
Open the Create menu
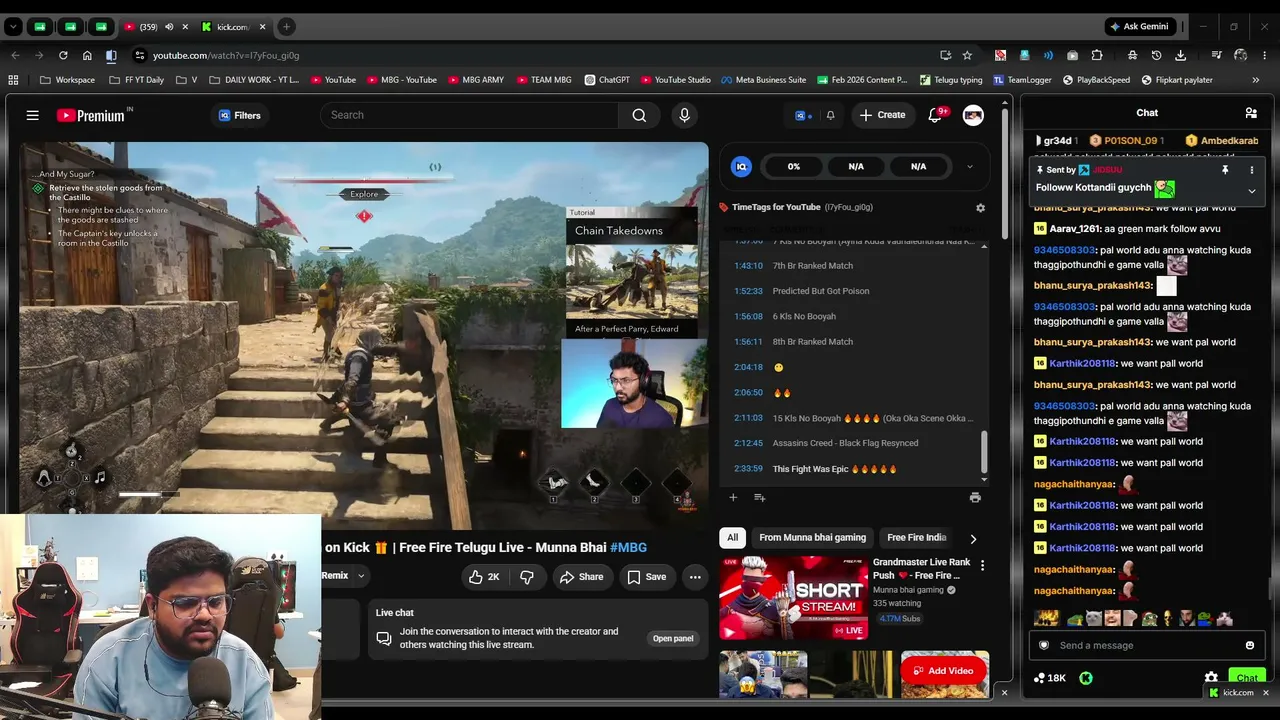click(x=882, y=115)
